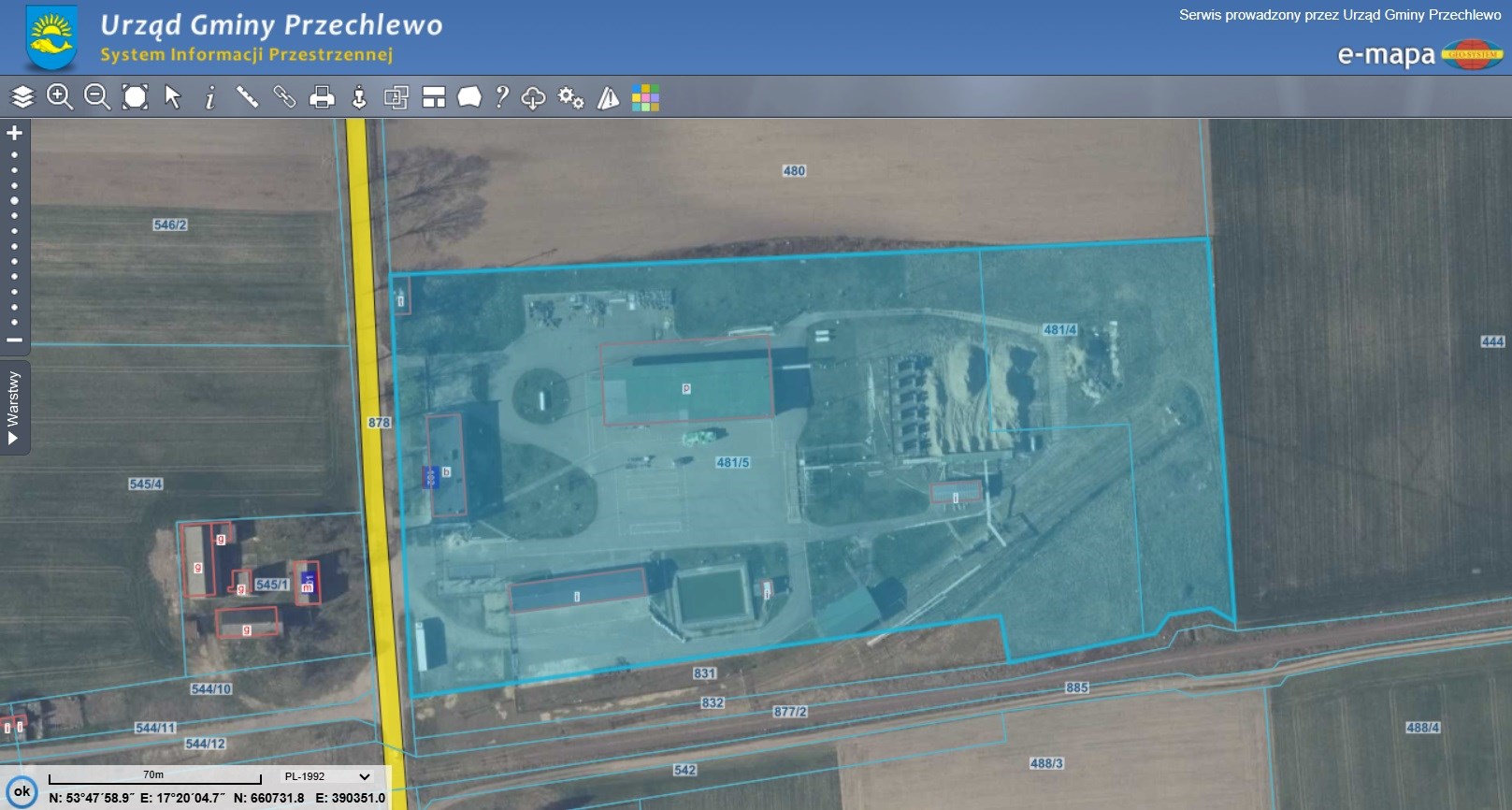
Task: Click the full extent view icon
Action: pyautogui.click(x=136, y=97)
